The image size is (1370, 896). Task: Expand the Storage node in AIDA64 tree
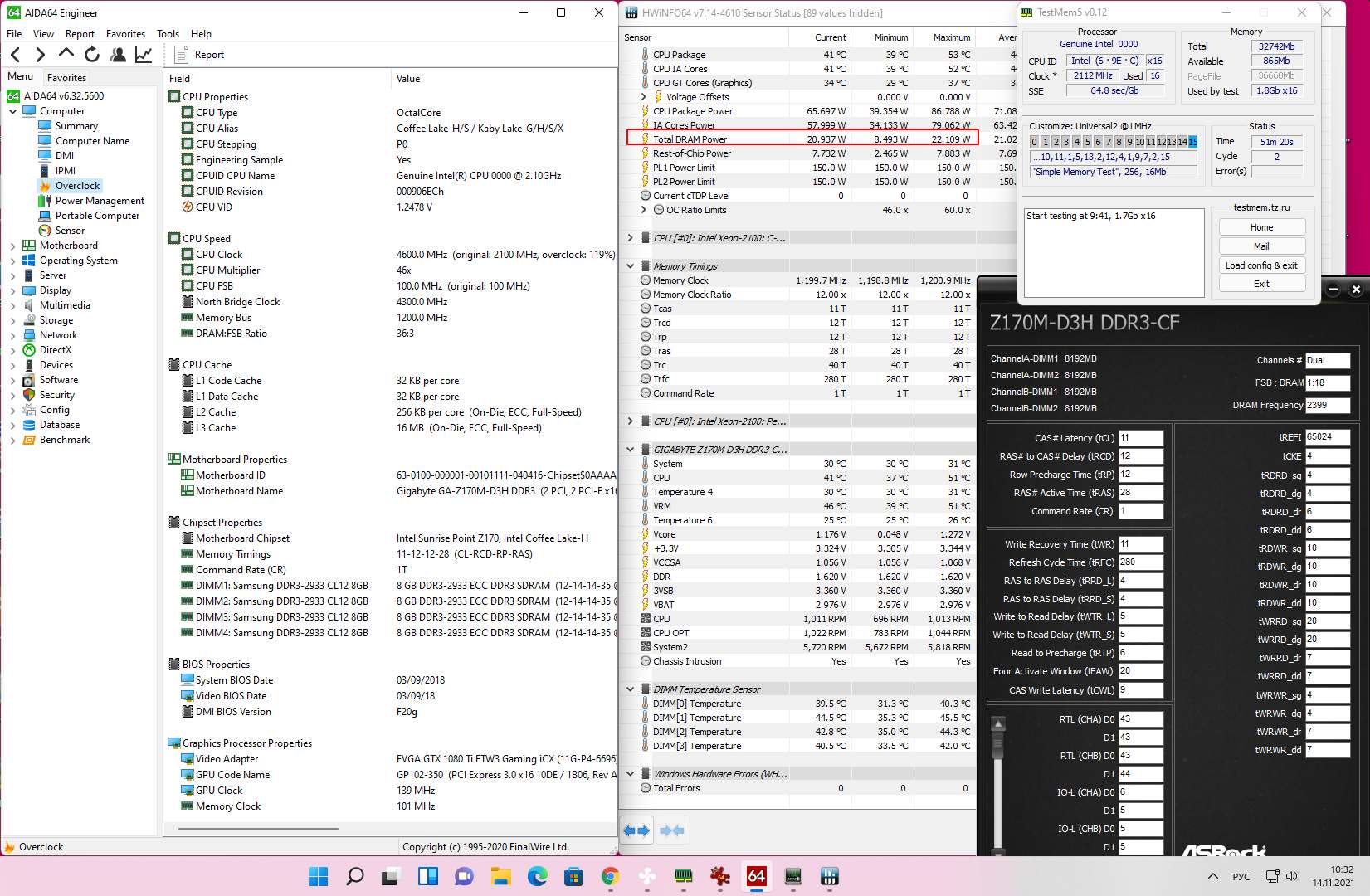point(12,320)
